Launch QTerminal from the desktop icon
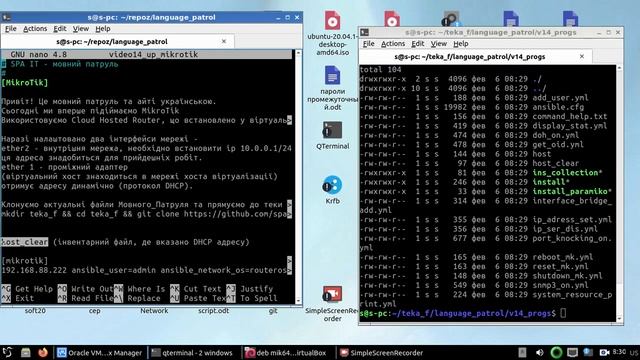This screenshot has width=640, height=360. coord(332,130)
